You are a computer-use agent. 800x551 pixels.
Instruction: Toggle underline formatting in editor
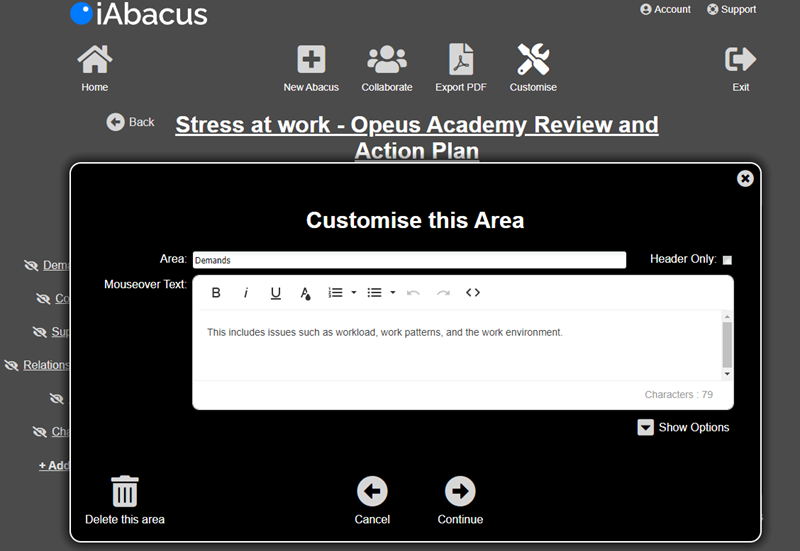(276, 293)
